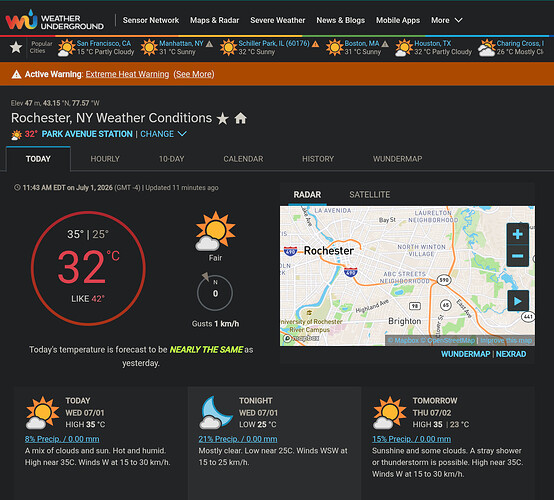Click Active Warning alert triangle icon

coord(16,74)
